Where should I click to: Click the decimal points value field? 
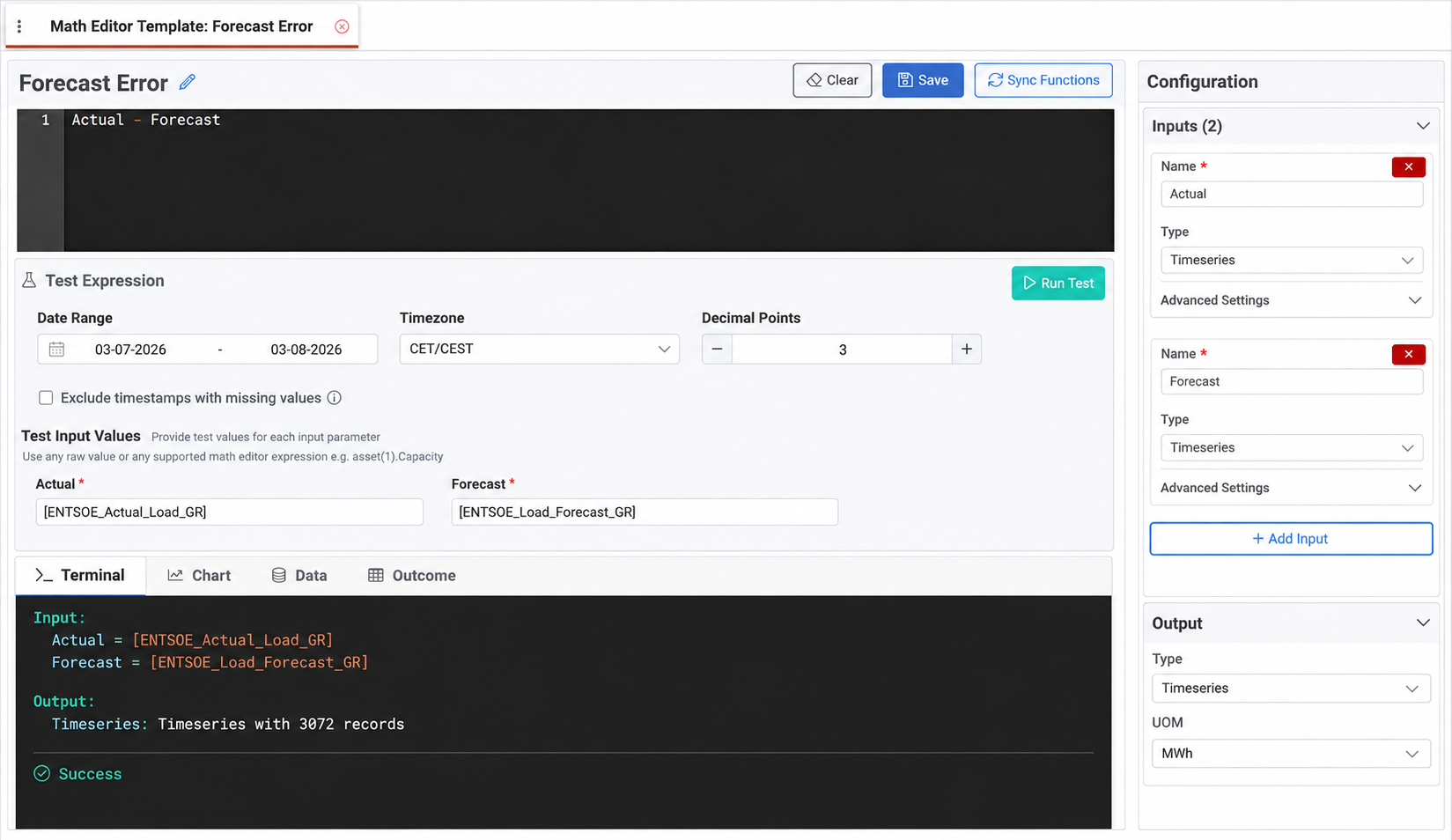842,350
